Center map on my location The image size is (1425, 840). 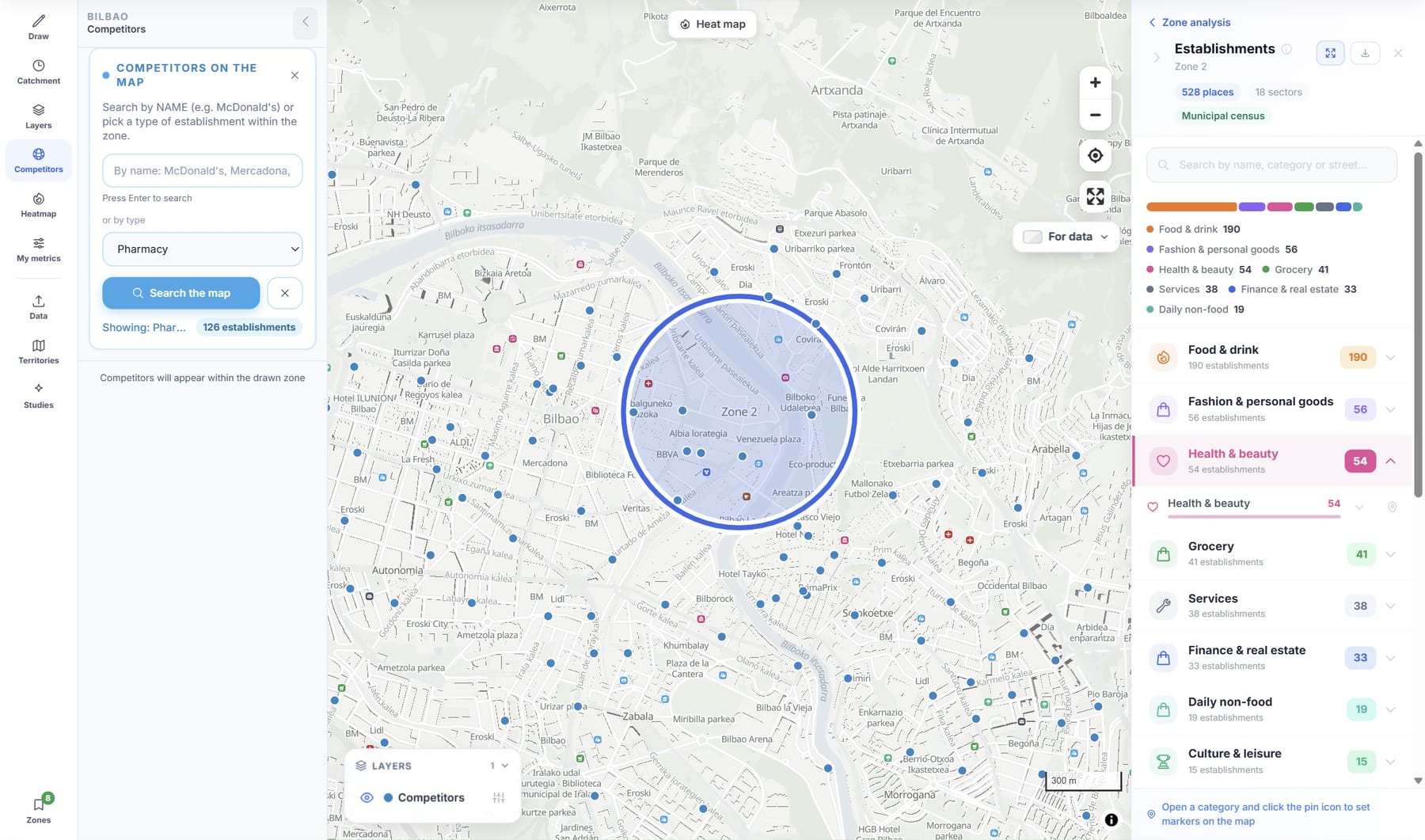click(1095, 155)
